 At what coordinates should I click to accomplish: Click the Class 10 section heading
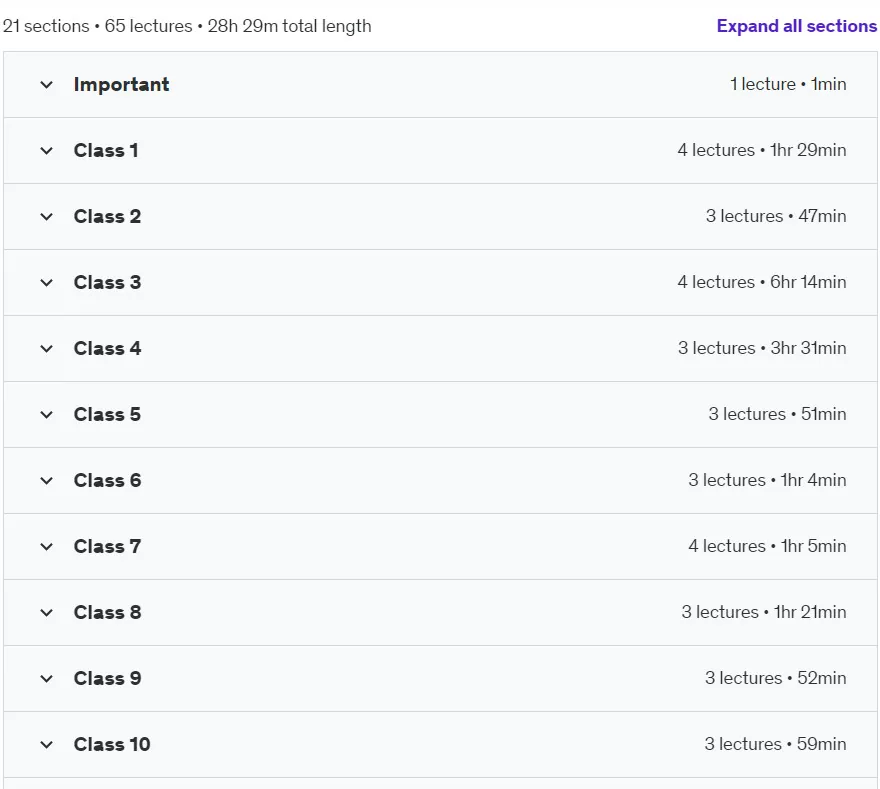(x=112, y=744)
